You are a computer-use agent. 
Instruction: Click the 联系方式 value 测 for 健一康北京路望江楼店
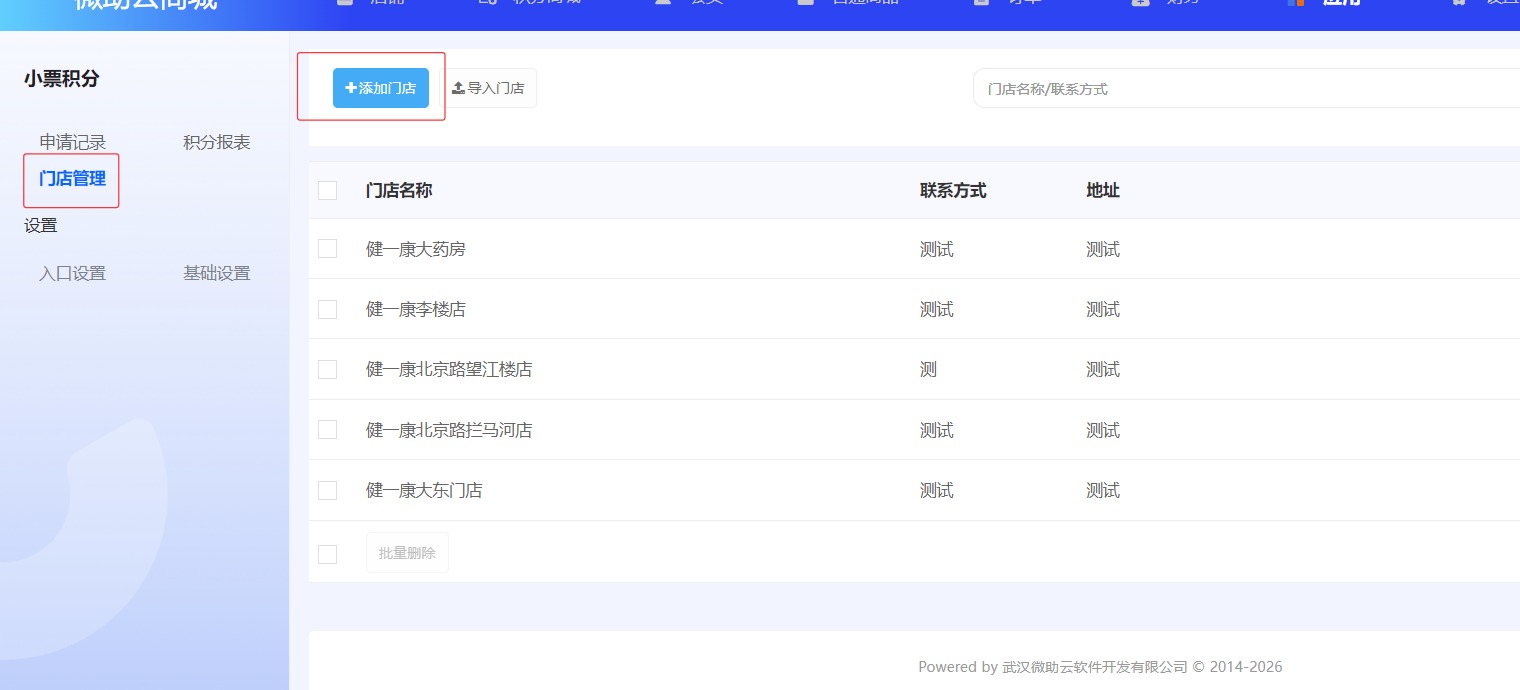pos(929,369)
